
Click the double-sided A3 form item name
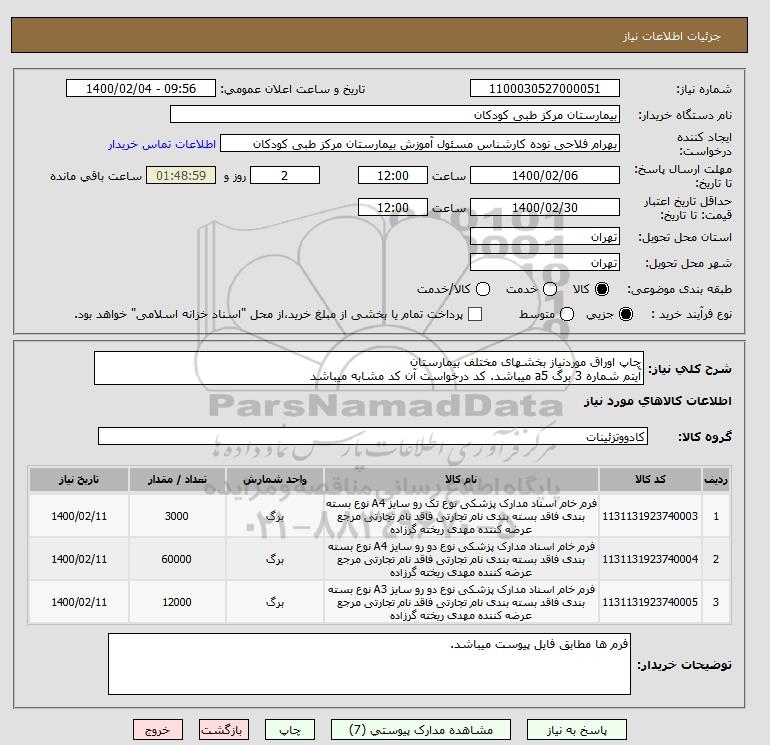461,602
